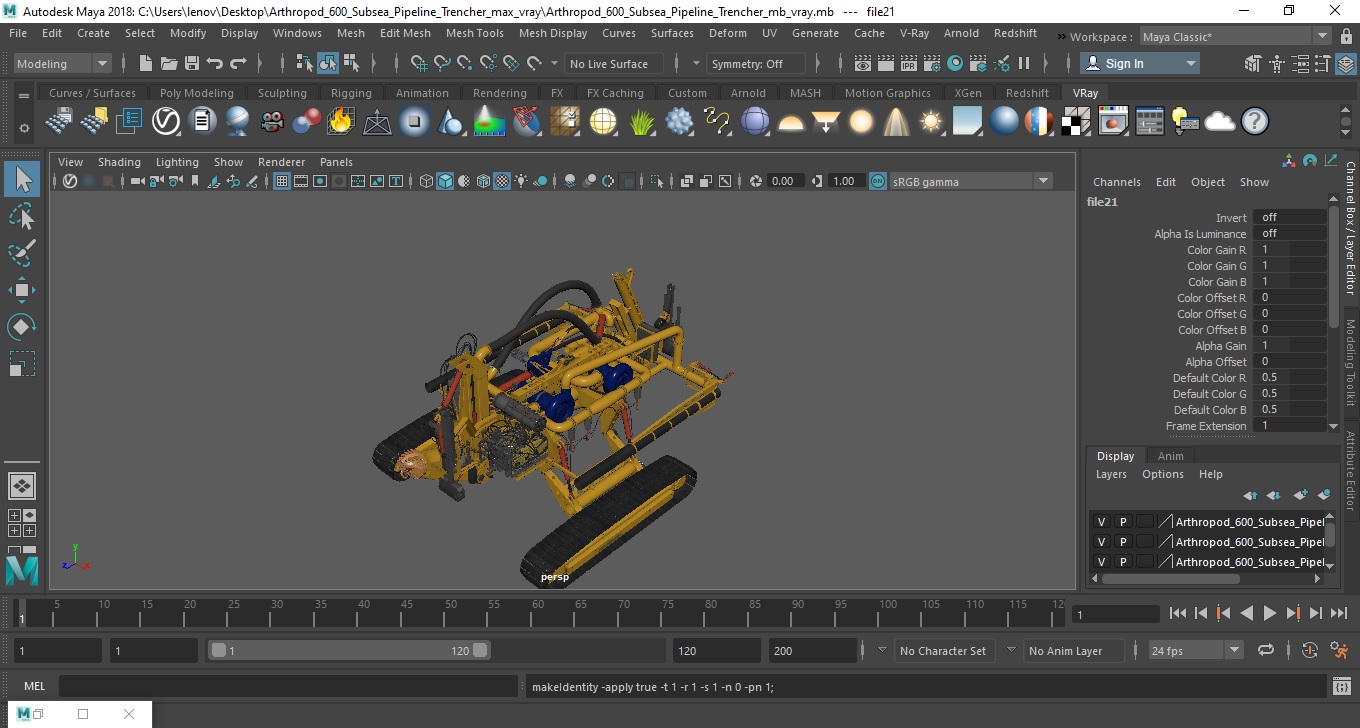Click the Channel Box vertical scrollbar
The image size is (1360, 728).
pos(1333,267)
